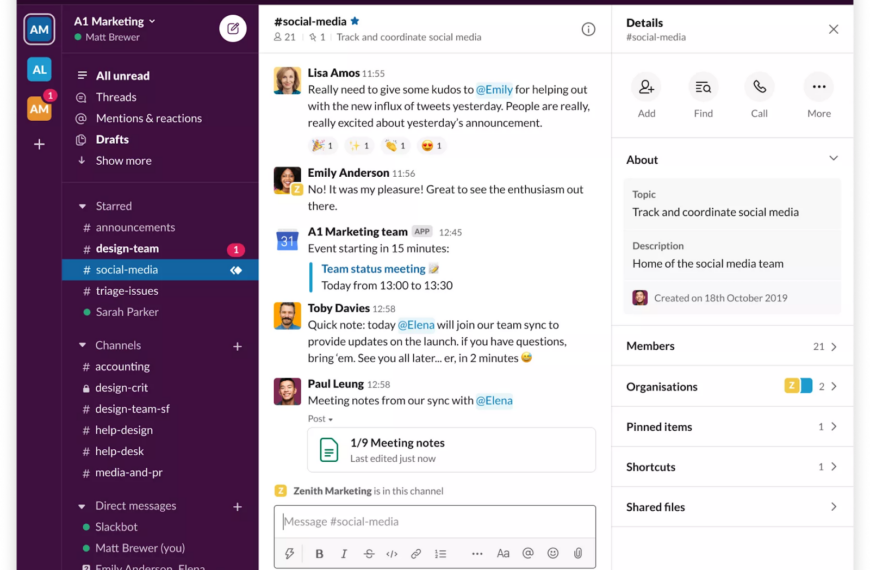Open the 1/9 Meeting notes post
The image size is (870, 570).
tap(452, 450)
